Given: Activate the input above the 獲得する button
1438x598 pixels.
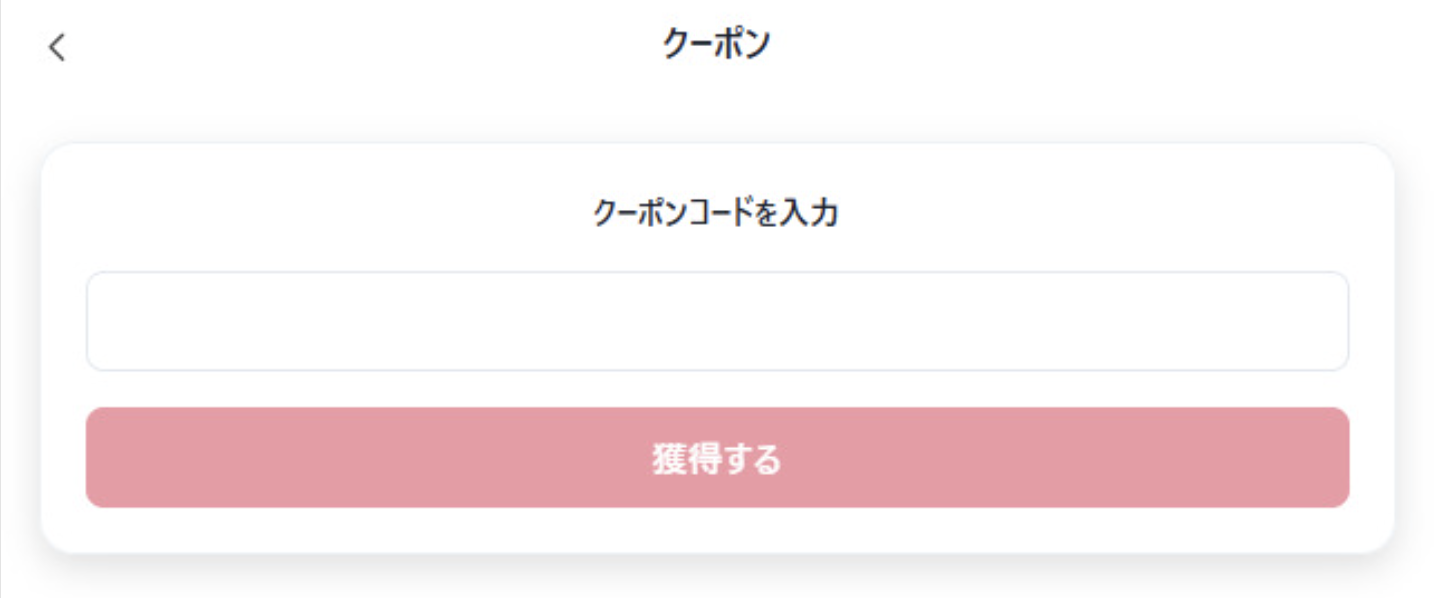Looking at the screenshot, I should coord(717,321).
